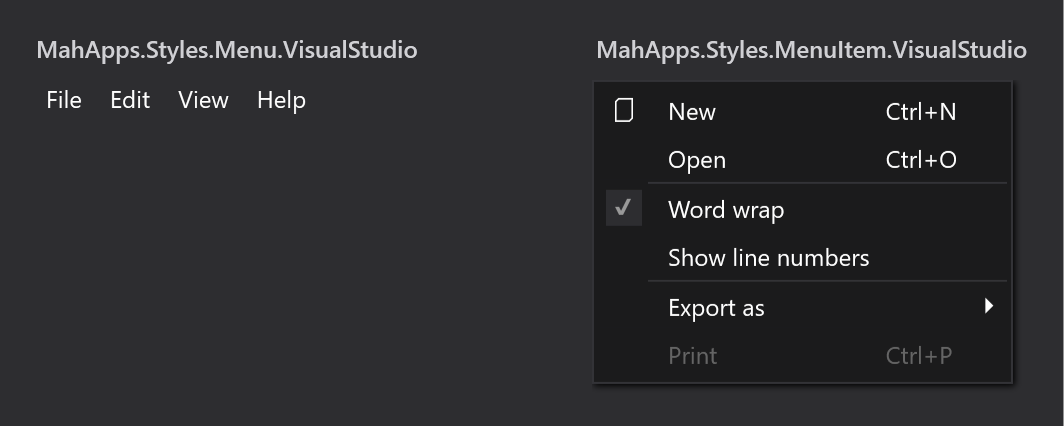This screenshot has height=426, width=1064.
Task: Click the Ctrl+N shortcut text
Action: click(x=921, y=112)
